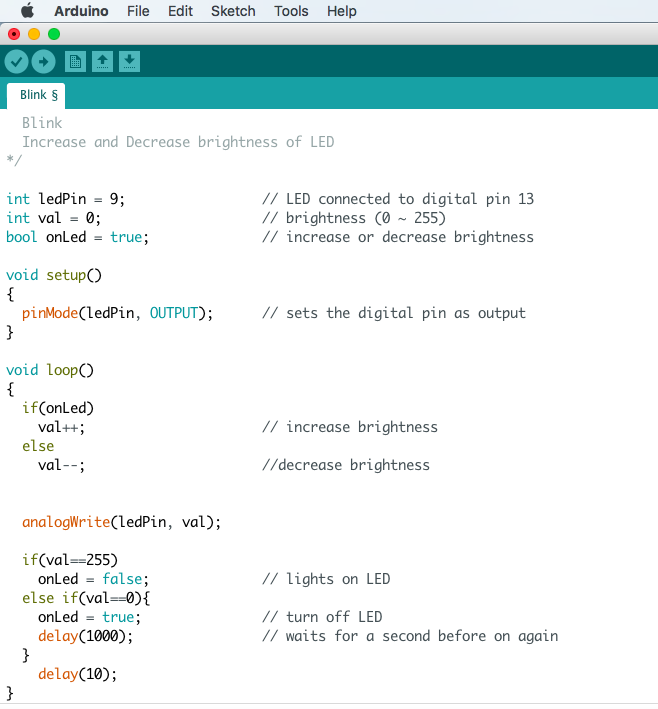This screenshot has width=658, height=709.
Task: Open the Apple menu
Action: [x=27, y=10]
